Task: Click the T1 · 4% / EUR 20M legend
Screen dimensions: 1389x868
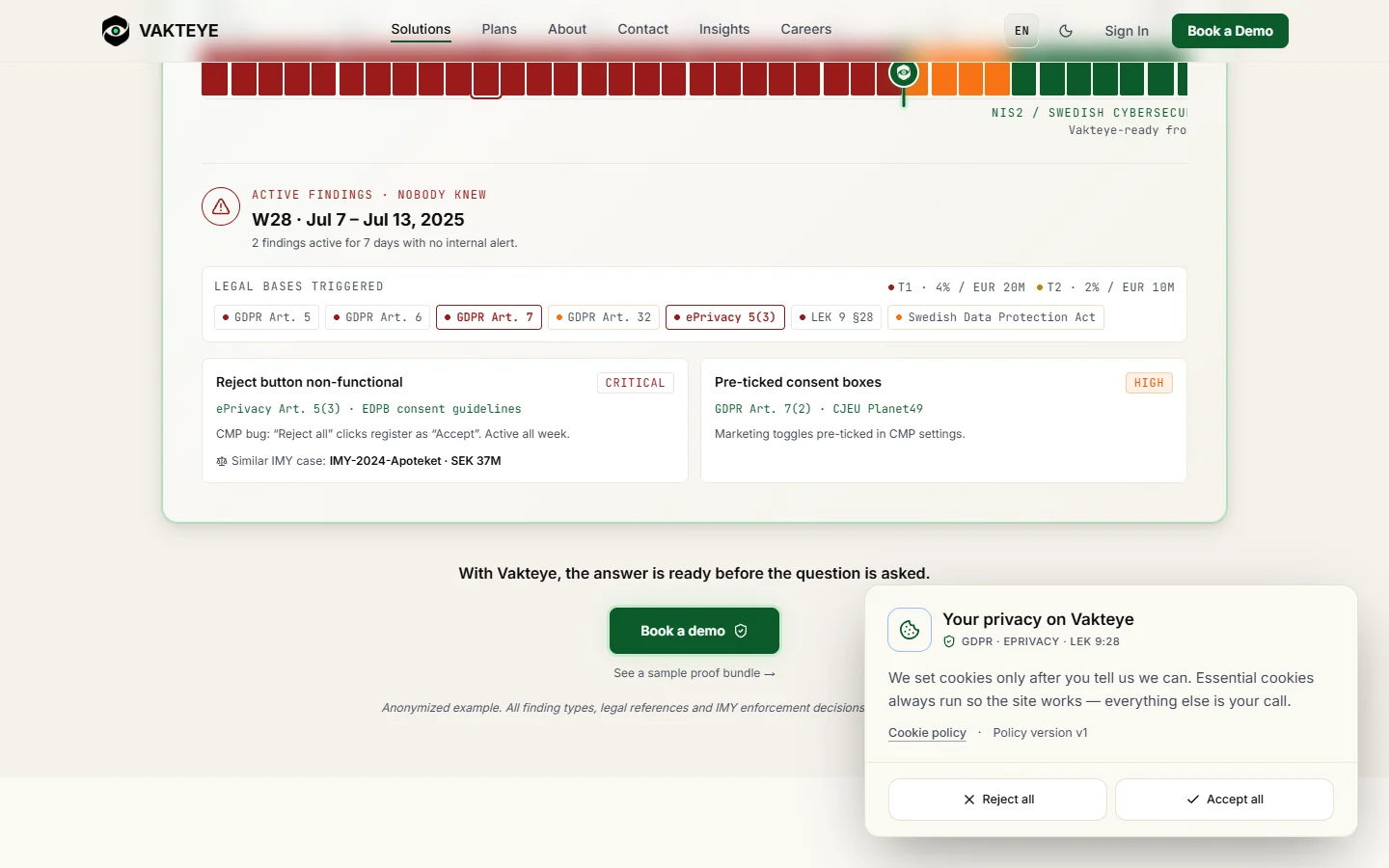Action: (x=956, y=287)
